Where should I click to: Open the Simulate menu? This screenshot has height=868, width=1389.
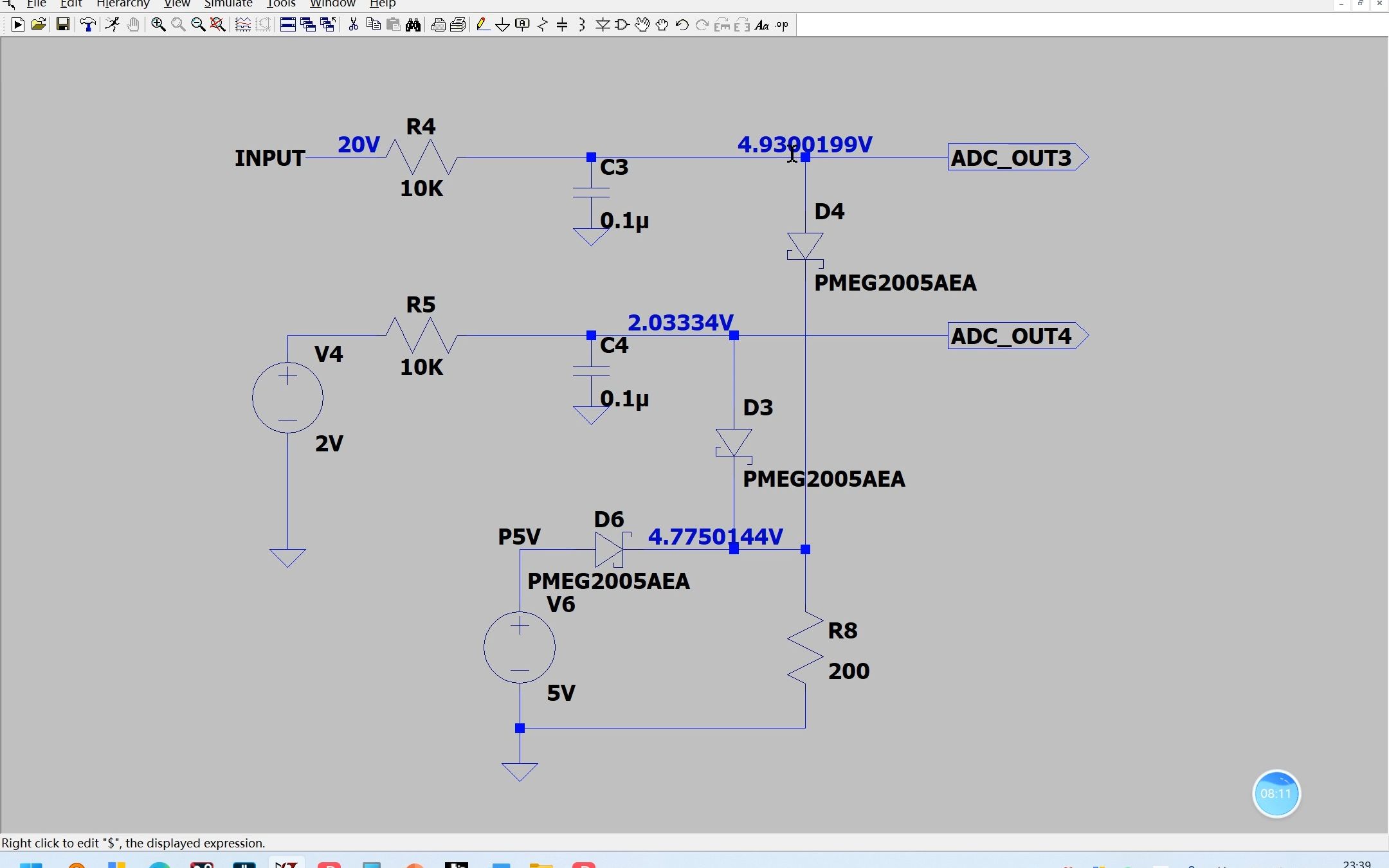tap(228, 4)
